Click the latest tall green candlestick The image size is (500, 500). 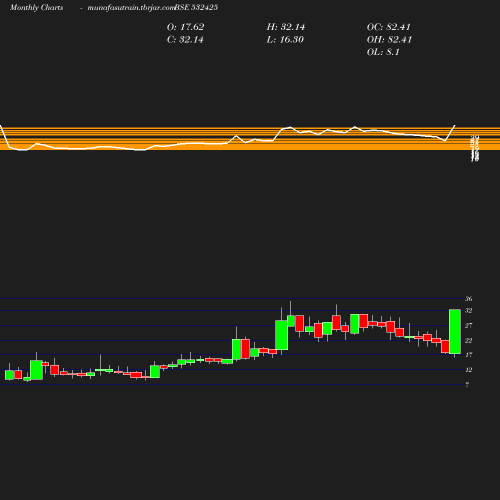tap(455, 332)
